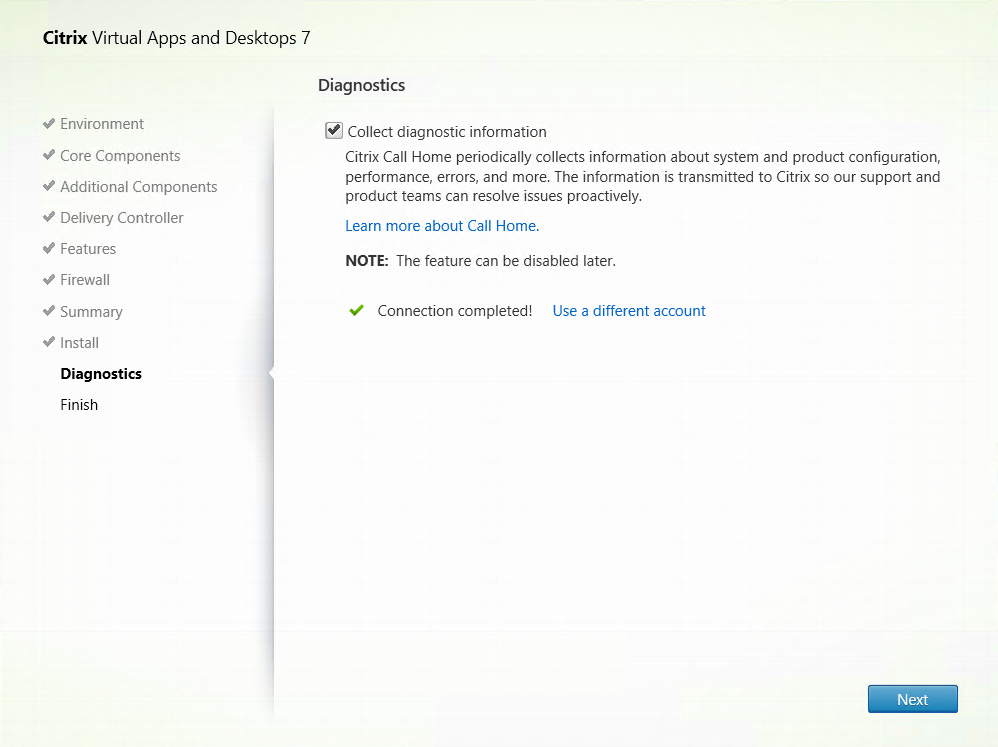Click the Delivery Controller step label
This screenshot has height=747, width=998.
coord(122,218)
